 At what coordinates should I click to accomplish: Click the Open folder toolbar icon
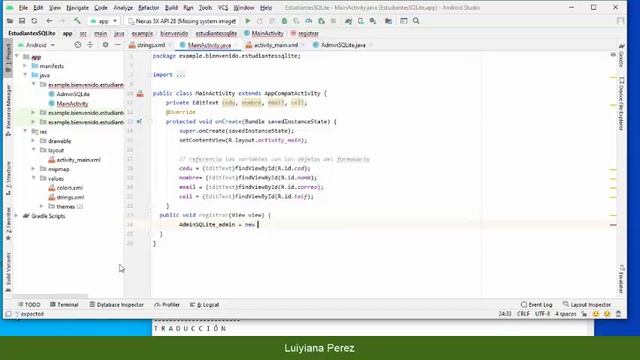pos(10,21)
